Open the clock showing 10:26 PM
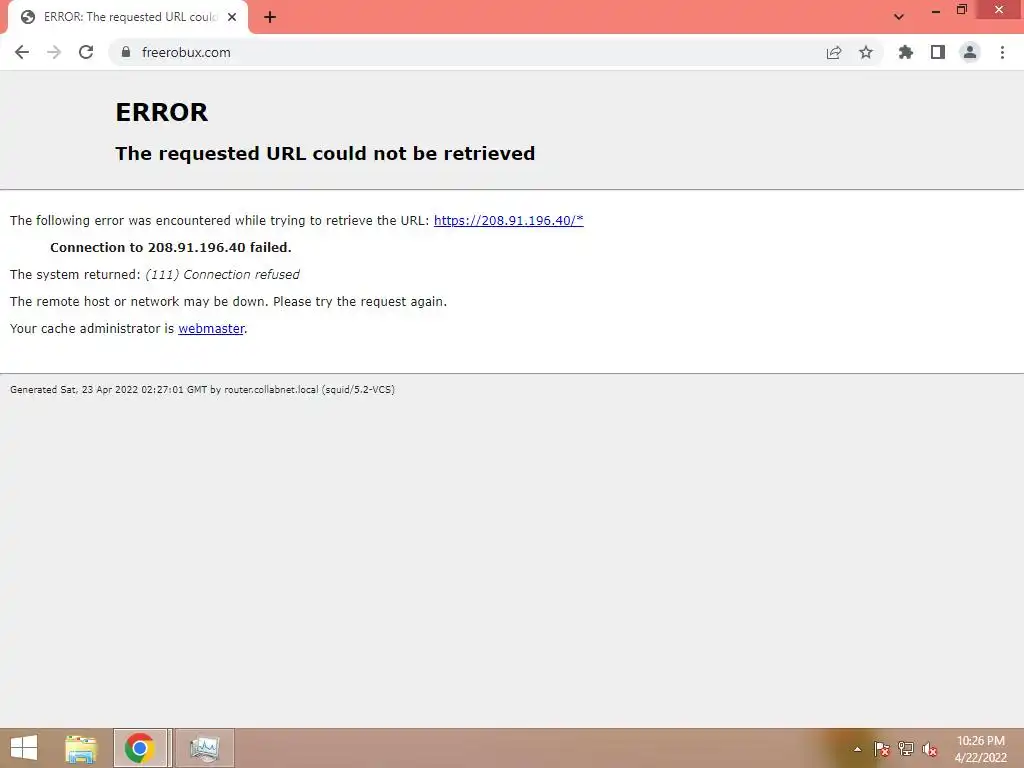 coord(981,749)
